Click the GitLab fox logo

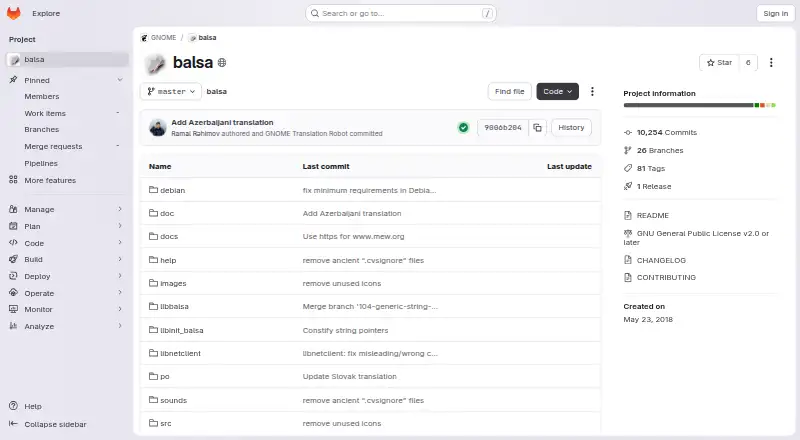click(14, 13)
